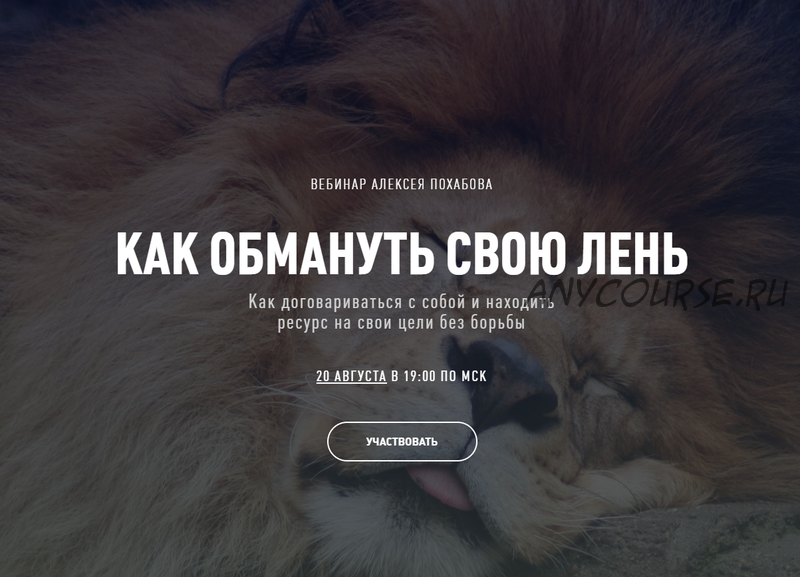
Task: Click the lion's pink tongue
Action: [441, 486]
